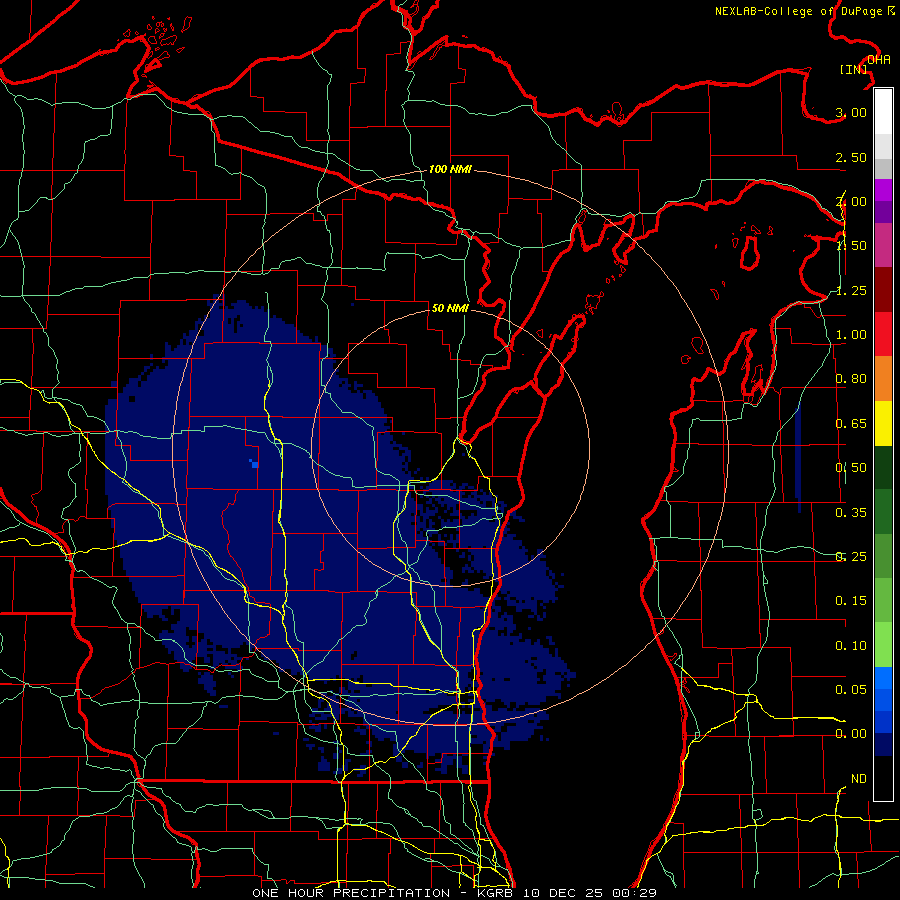Select the lightest green swatch in the color scale
Image resolution: width=900 pixels, height=900 pixels.
click(x=883, y=645)
